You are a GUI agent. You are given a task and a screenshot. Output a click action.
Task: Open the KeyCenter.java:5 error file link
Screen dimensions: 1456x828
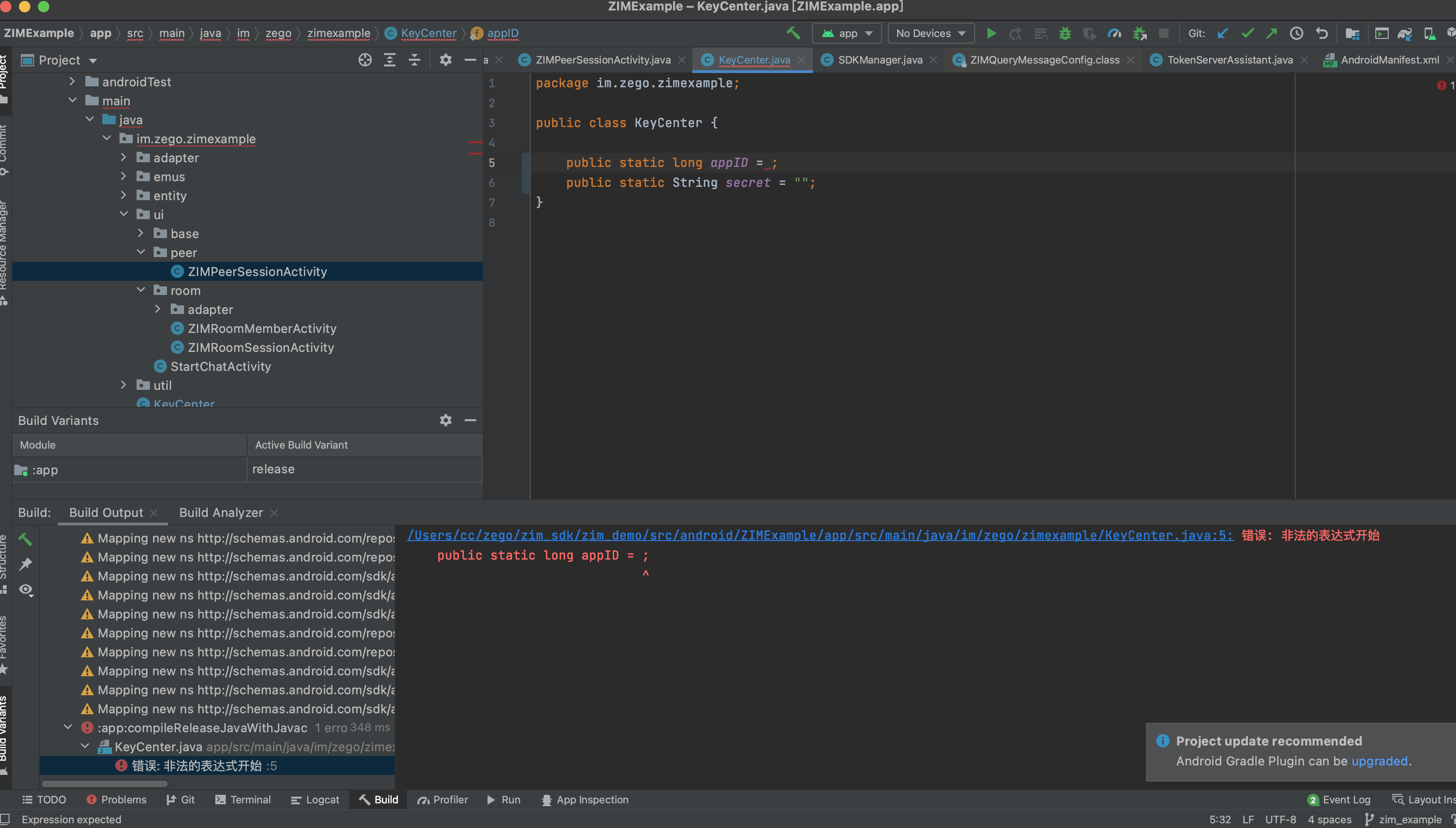point(820,535)
